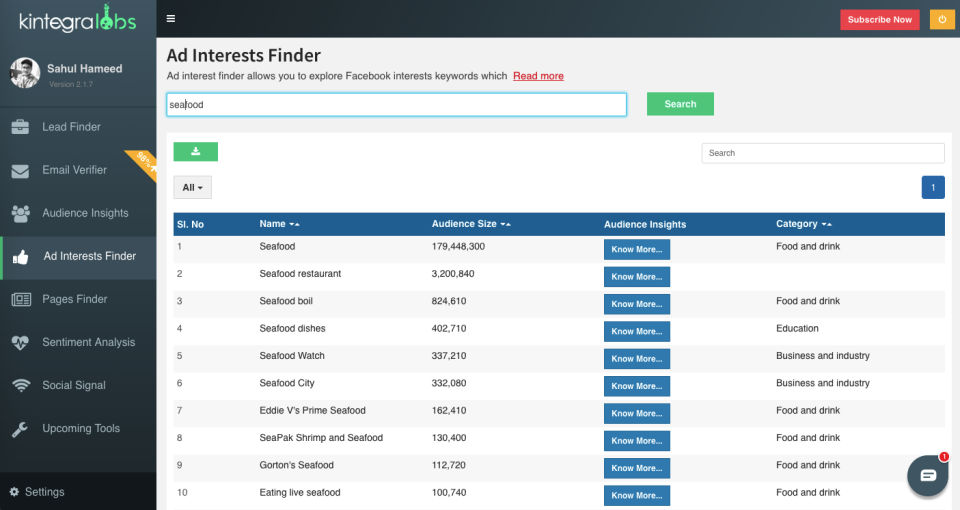Toggle the hamburger sidebar menu icon
Screen dimensions: 960x510
pos(171,18)
